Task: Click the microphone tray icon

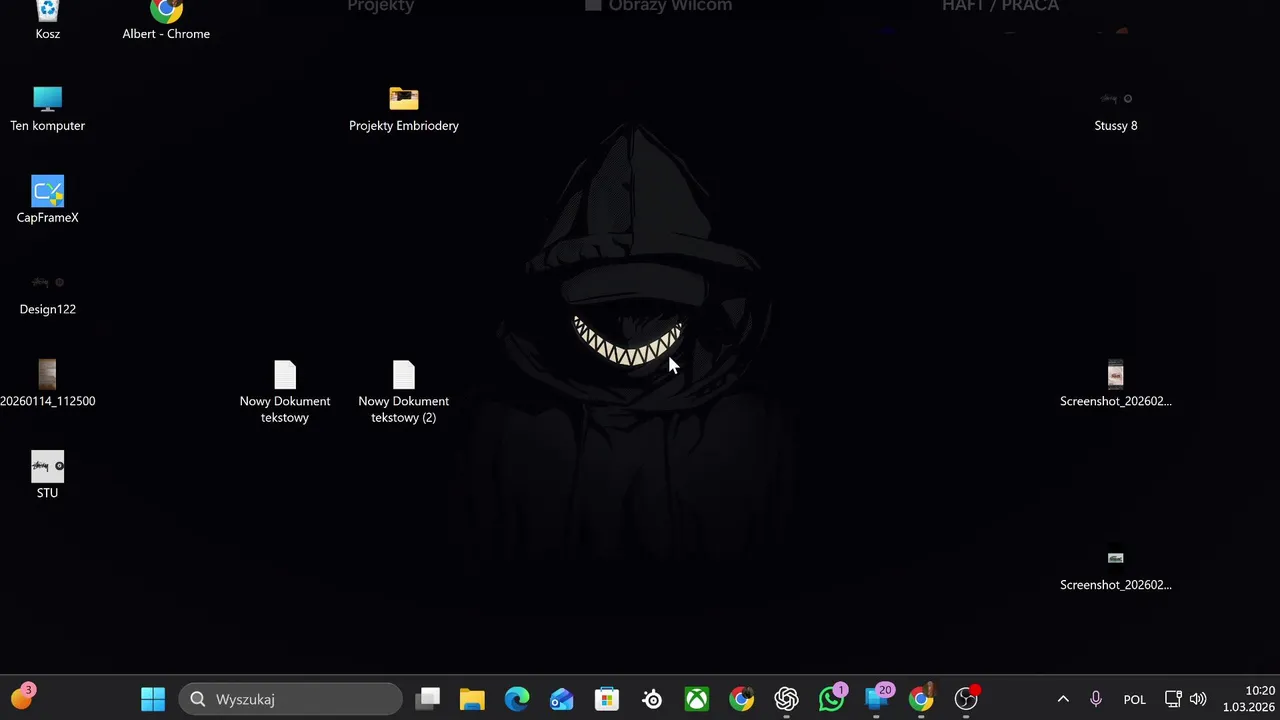Action: 1096,699
